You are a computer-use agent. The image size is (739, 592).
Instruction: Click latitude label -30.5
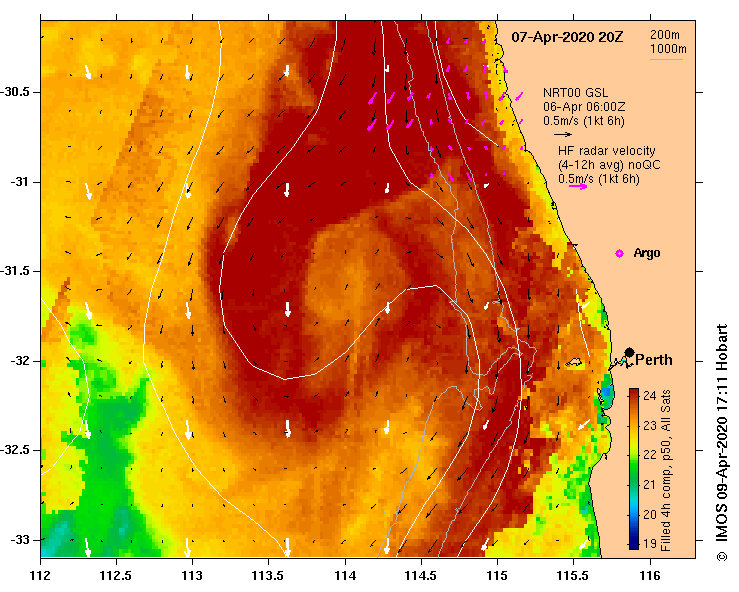point(16,92)
